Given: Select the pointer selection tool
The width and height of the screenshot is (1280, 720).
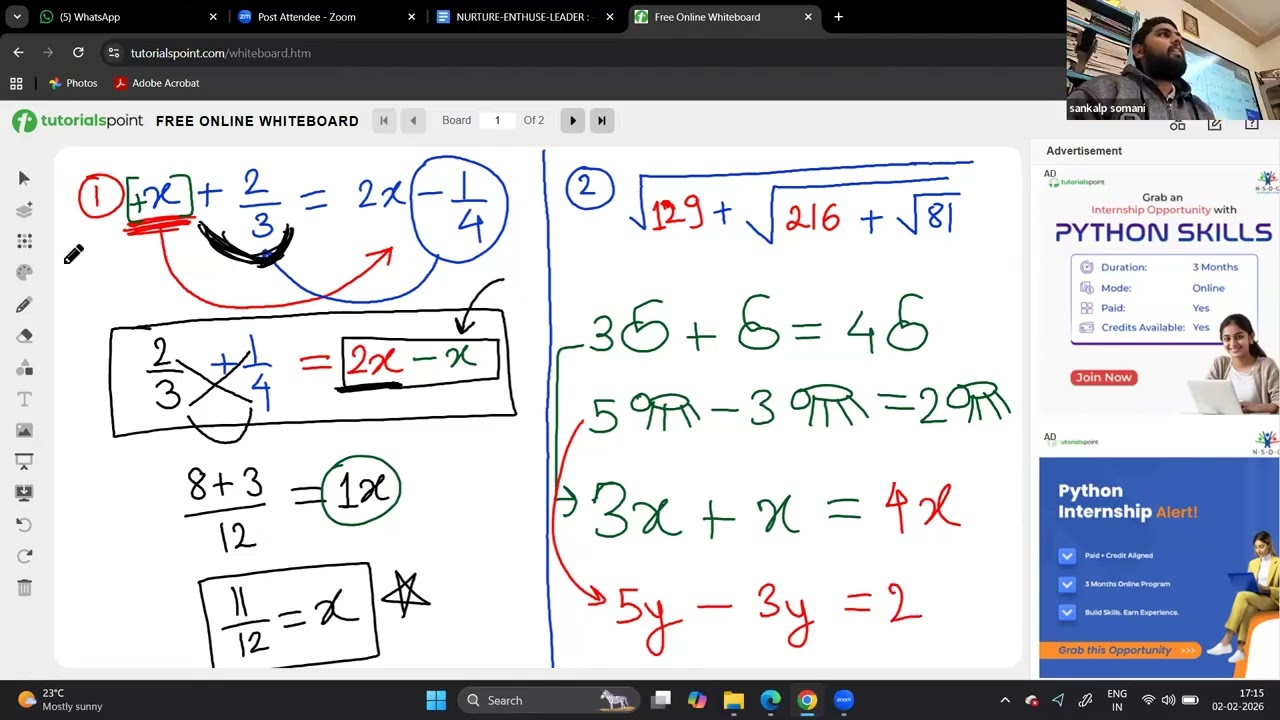Looking at the screenshot, I should [24, 178].
